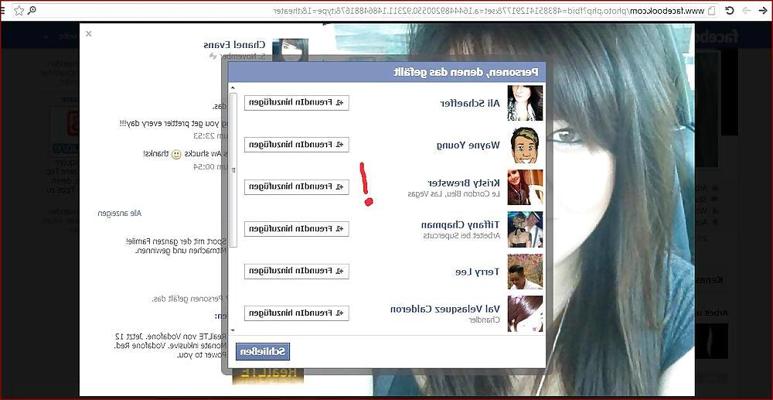773x400 pixels.
Task: Open Tiffany Chapman's profile picture
Action: (525, 229)
